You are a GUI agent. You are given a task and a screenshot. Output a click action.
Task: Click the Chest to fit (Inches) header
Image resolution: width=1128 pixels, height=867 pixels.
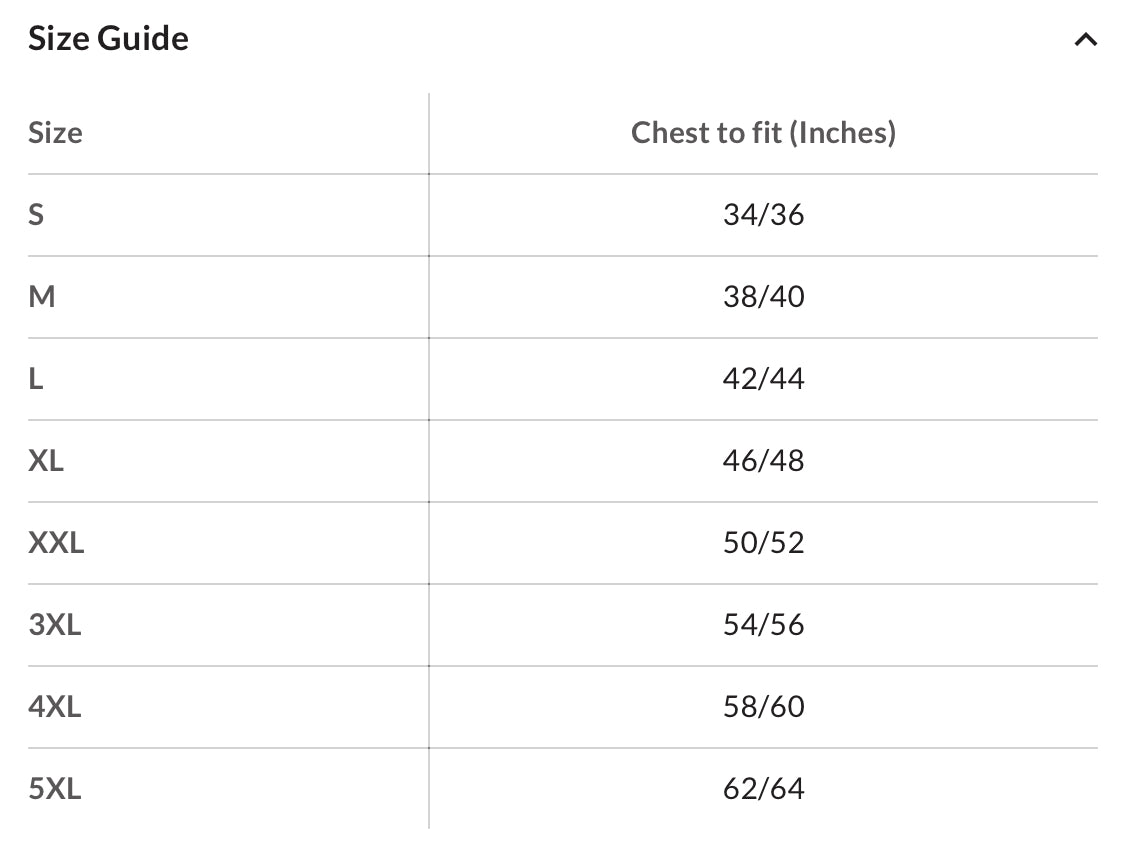tap(763, 133)
